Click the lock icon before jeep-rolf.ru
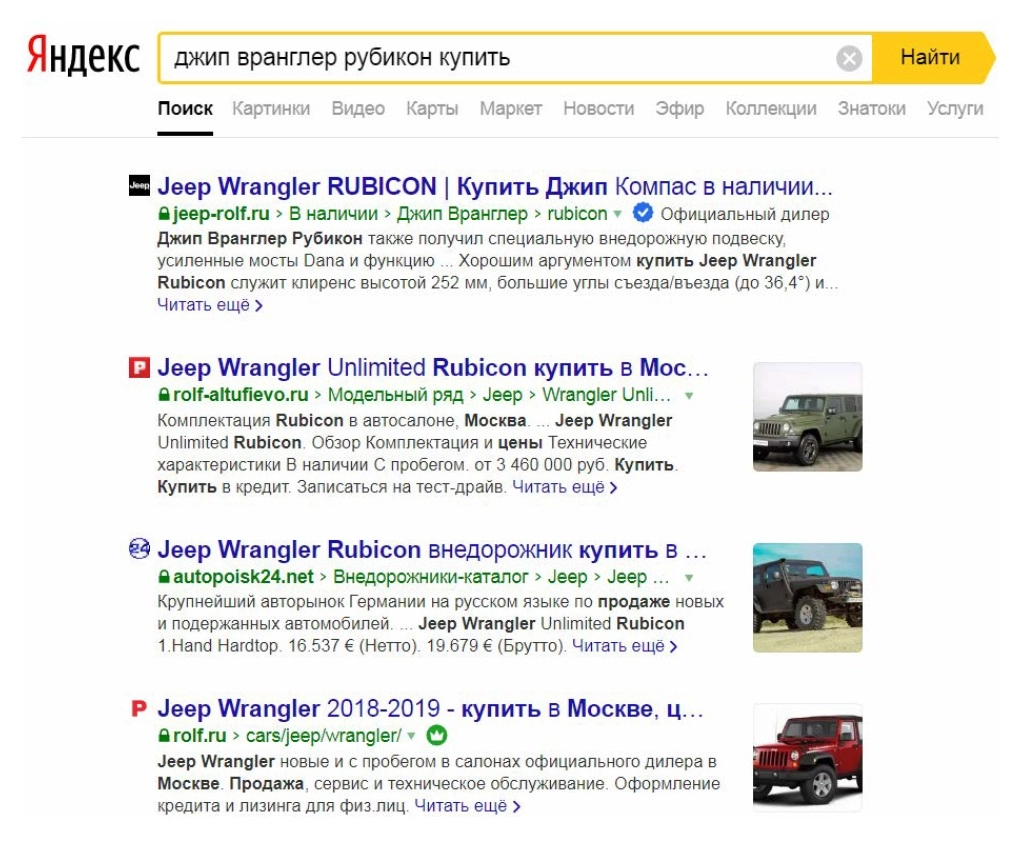The width and height of the screenshot is (1024, 856). [x=164, y=214]
